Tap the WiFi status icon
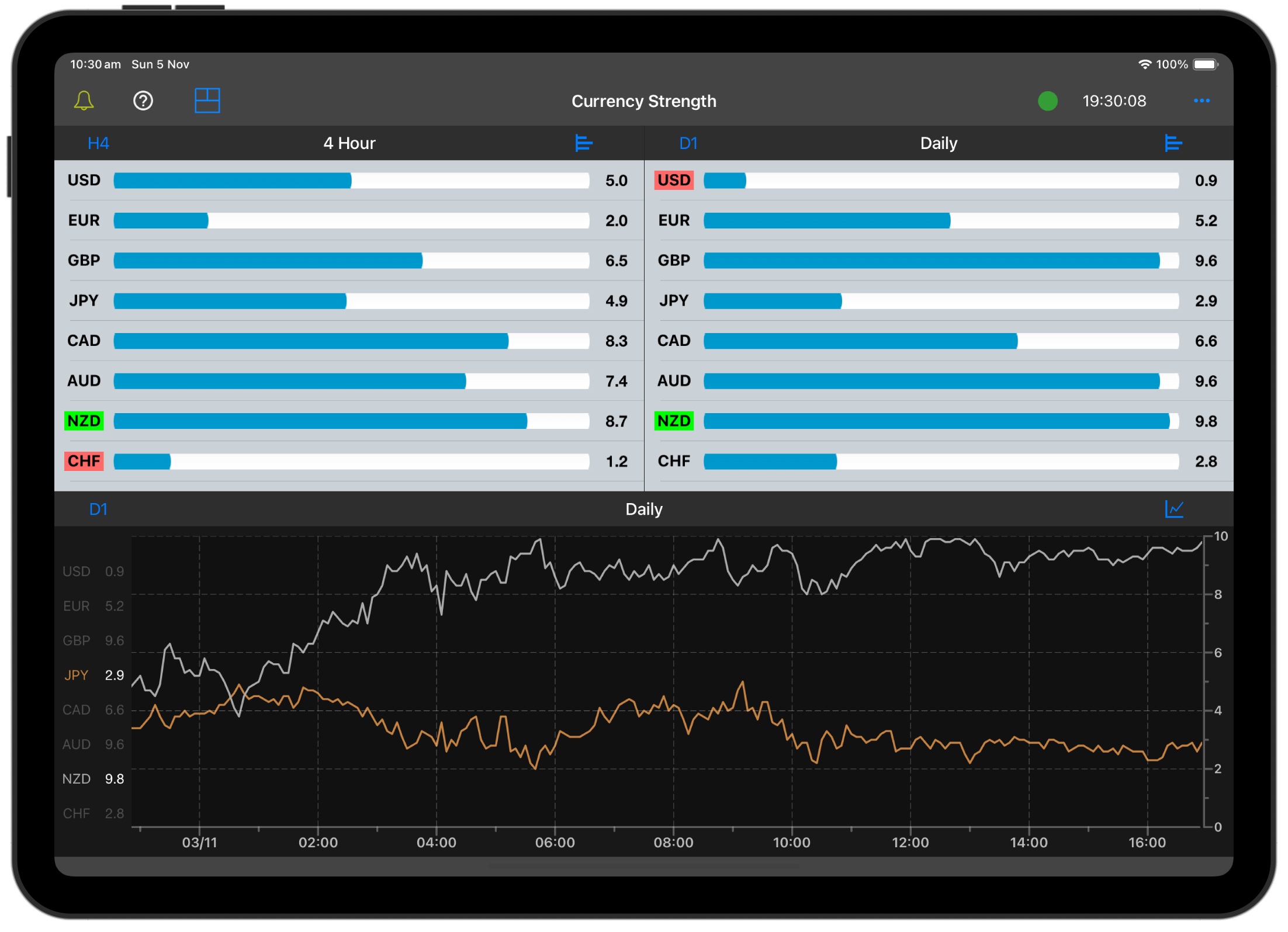Viewport: 1288px width, 932px height. tap(1144, 64)
